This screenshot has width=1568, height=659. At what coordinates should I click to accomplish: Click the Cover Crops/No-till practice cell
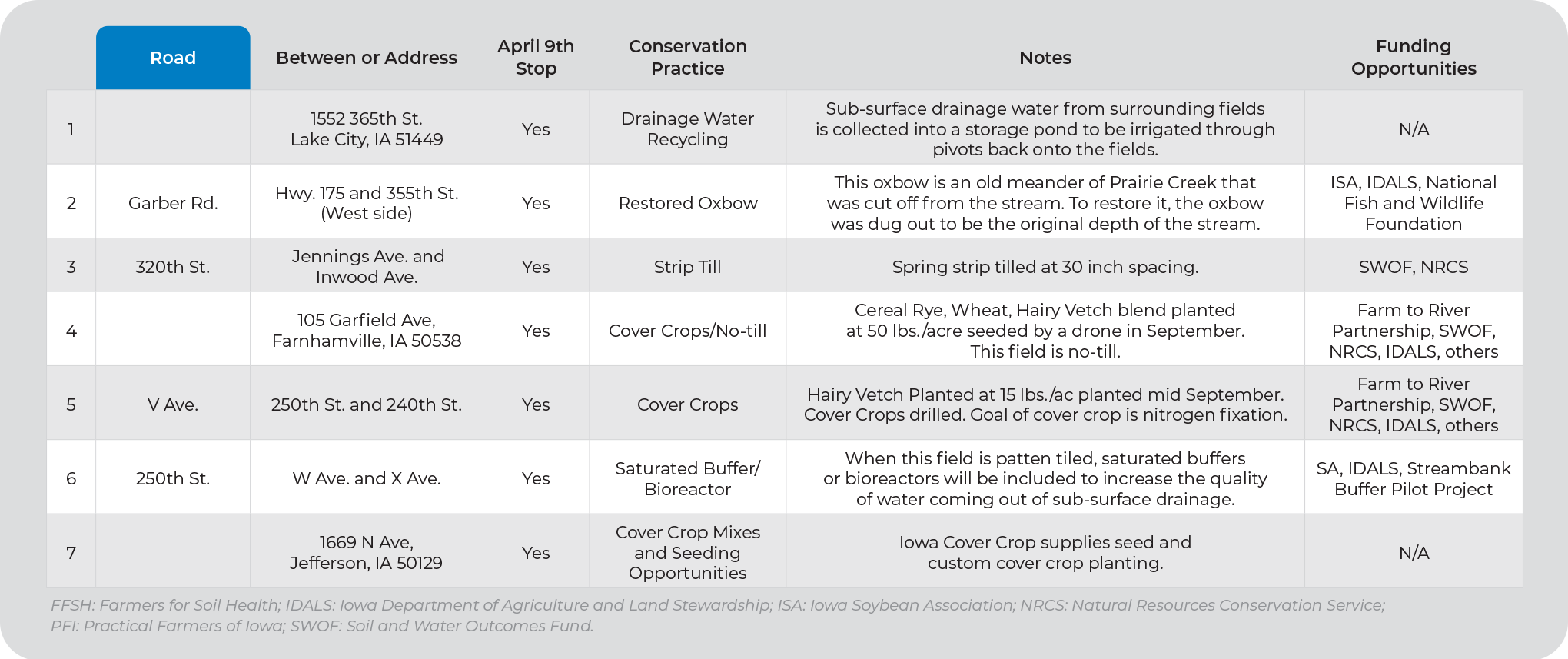(x=687, y=331)
